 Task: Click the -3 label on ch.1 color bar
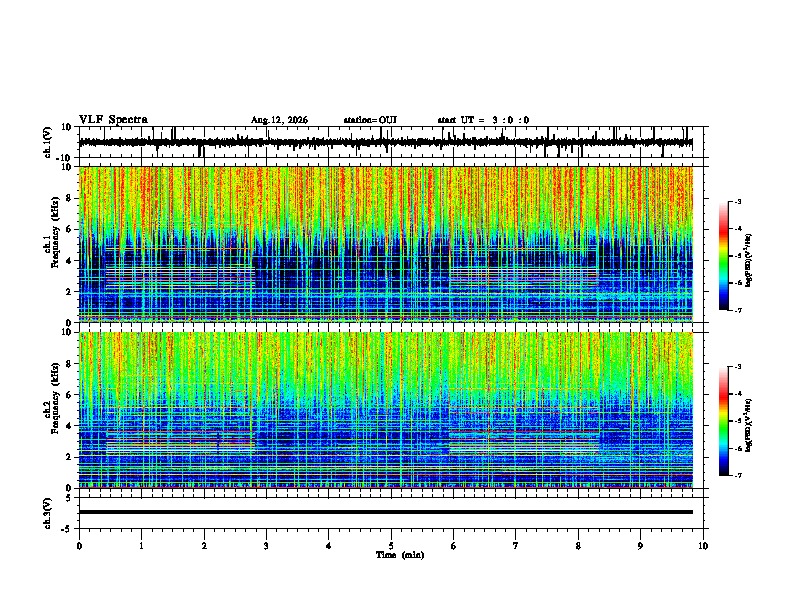(737, 201)
